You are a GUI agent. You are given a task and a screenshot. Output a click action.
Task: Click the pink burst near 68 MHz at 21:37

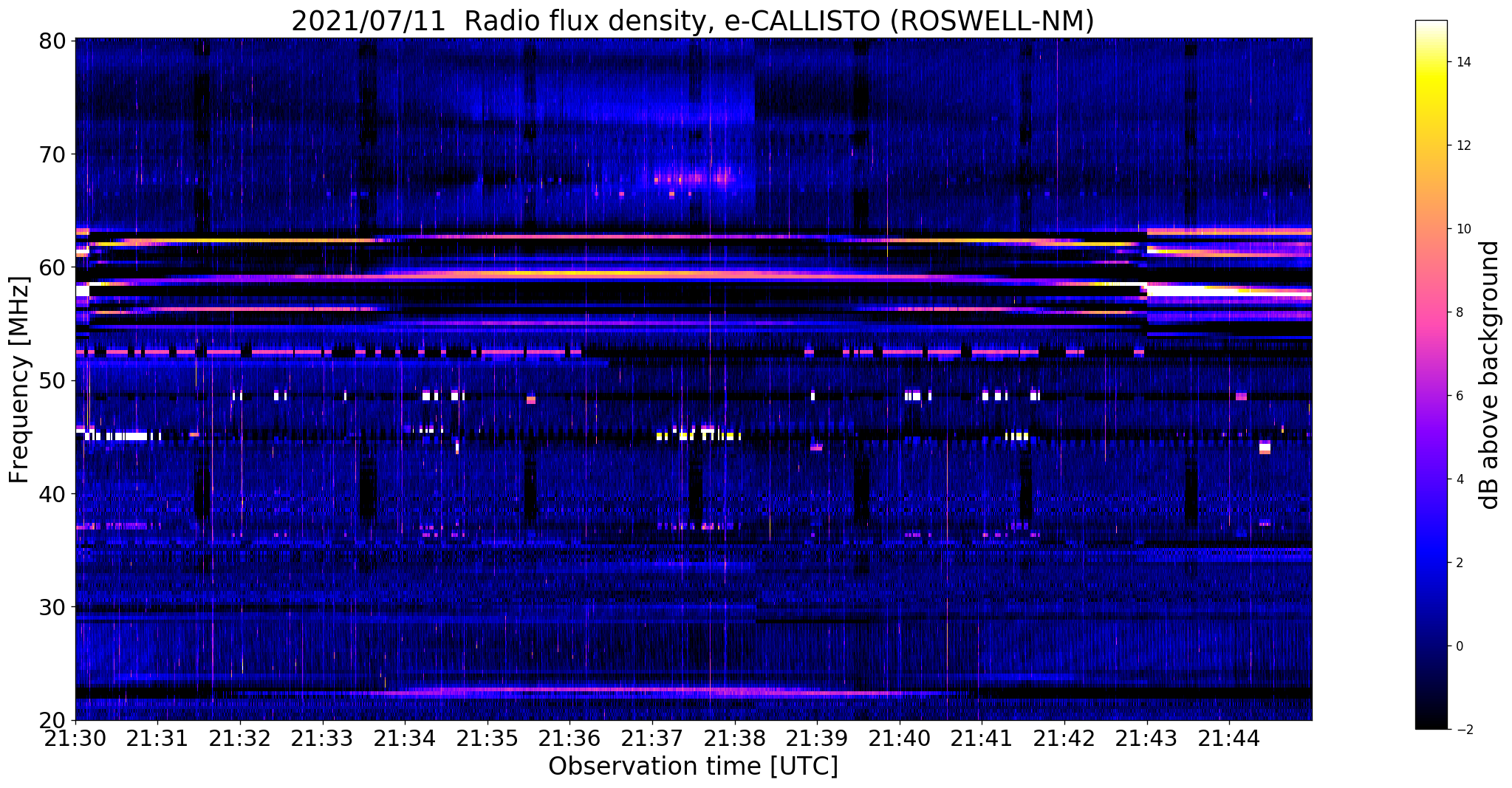point(694,177)
